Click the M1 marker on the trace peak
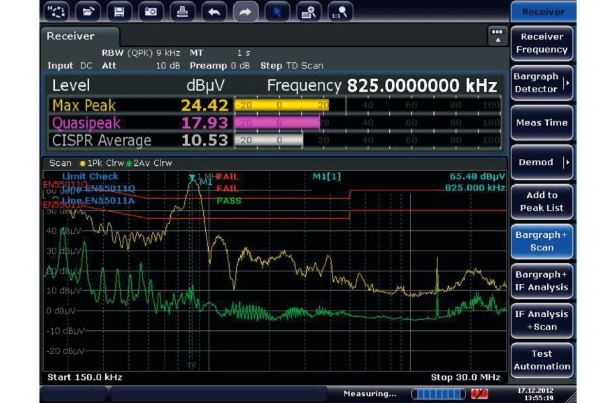Screen dimensions: 596x403 coord(192,177)
